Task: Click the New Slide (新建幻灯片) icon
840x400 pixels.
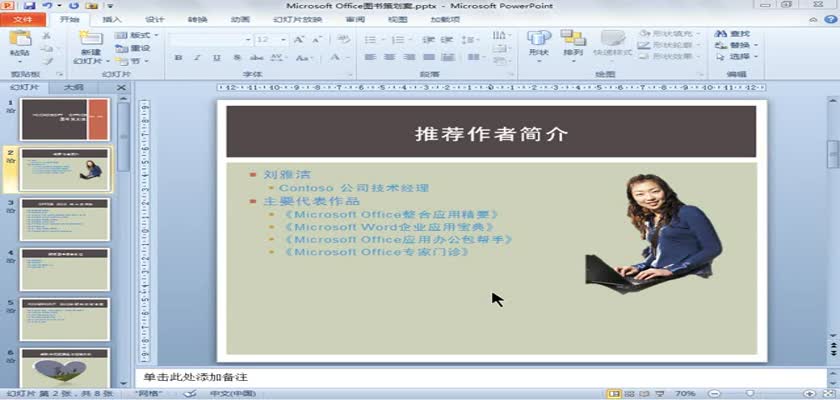Action: click(91, 39)
